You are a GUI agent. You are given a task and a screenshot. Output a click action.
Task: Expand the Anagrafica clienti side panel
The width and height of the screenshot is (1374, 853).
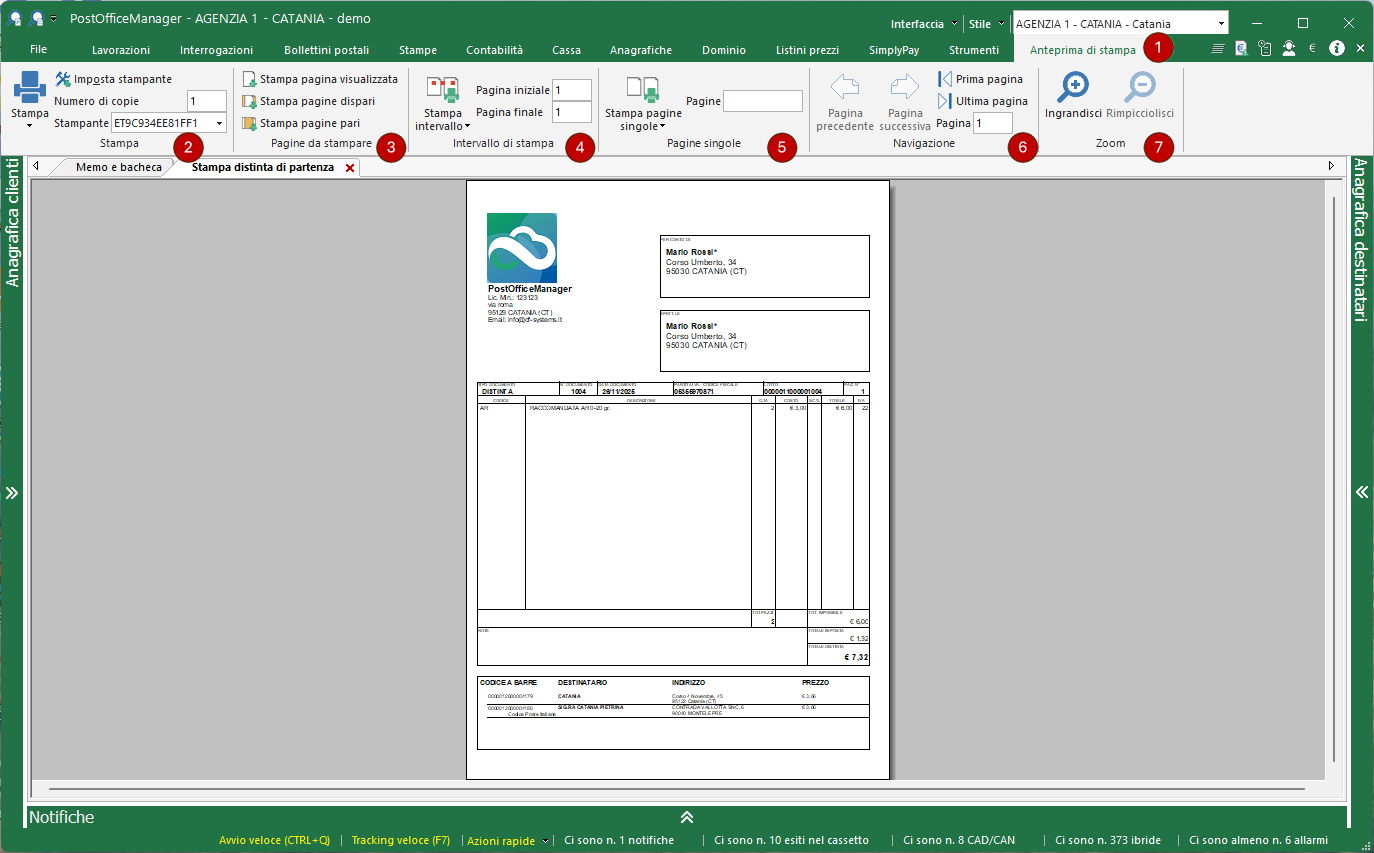[x=12, y=493]
